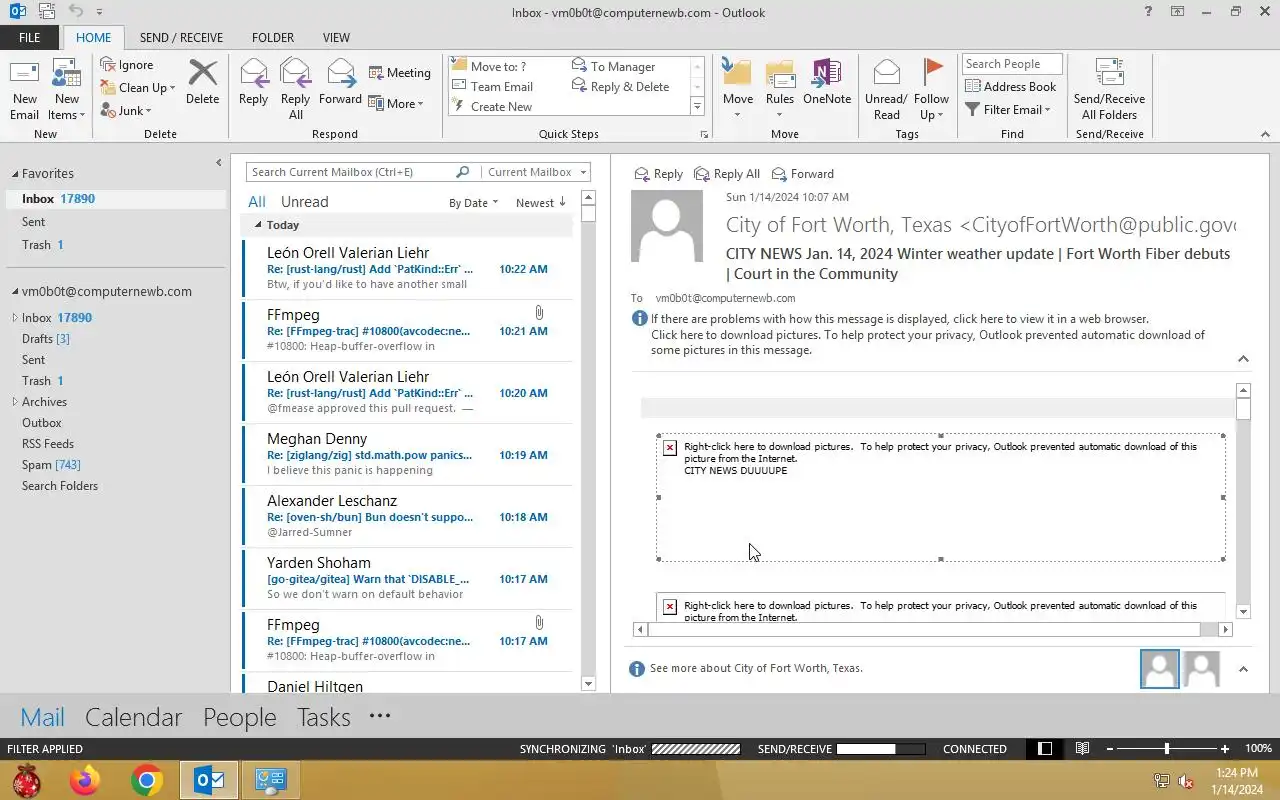
Task: Switch to Normal view in status bar
Action: [x=1045, y=748]
